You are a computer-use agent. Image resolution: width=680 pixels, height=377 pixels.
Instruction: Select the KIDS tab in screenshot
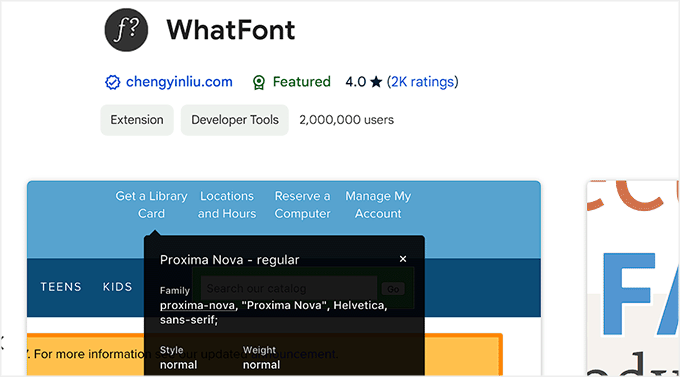click(x=118, y=287)
